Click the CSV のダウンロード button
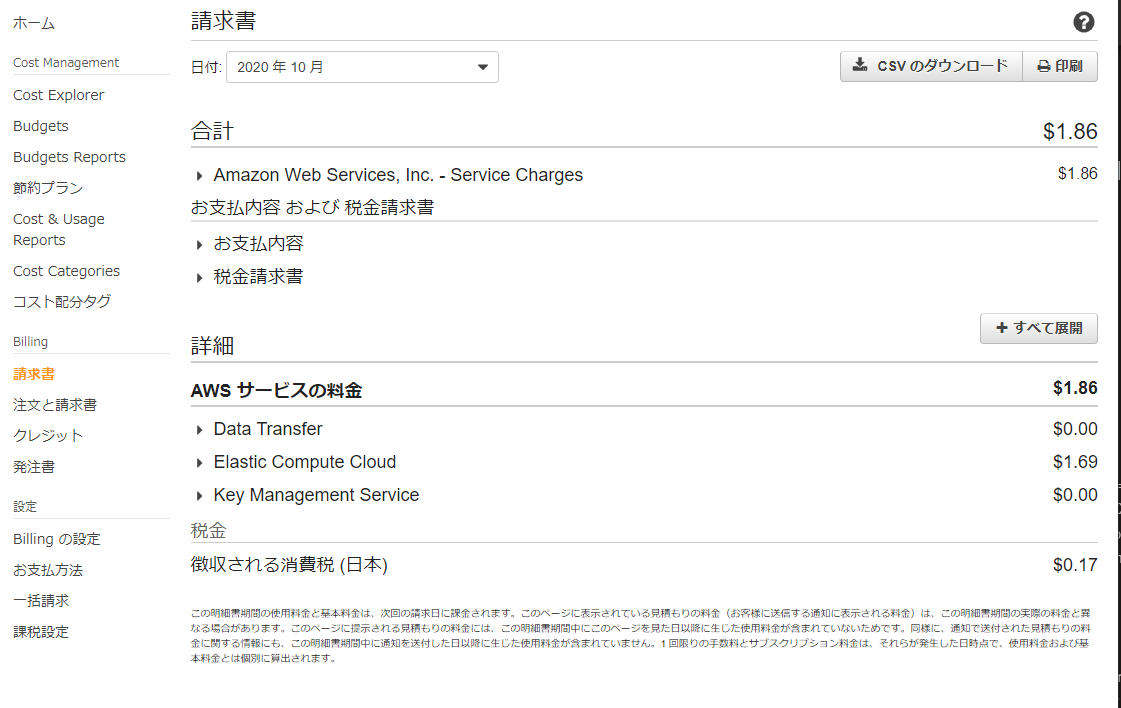 point(931,67)
